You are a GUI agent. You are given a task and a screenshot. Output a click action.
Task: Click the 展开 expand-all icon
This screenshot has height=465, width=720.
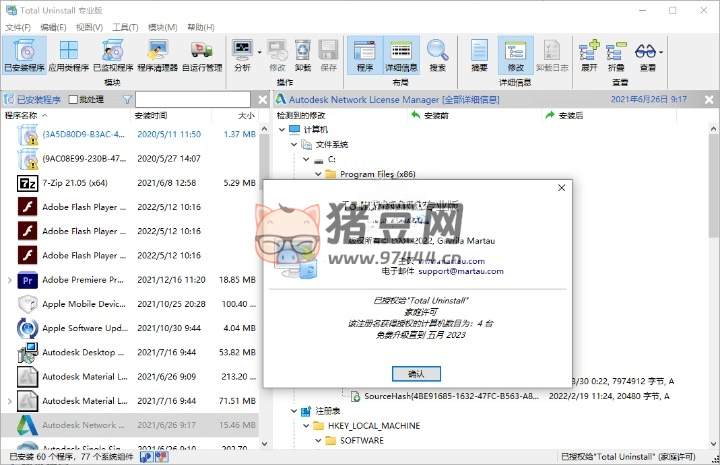point(589,54)
